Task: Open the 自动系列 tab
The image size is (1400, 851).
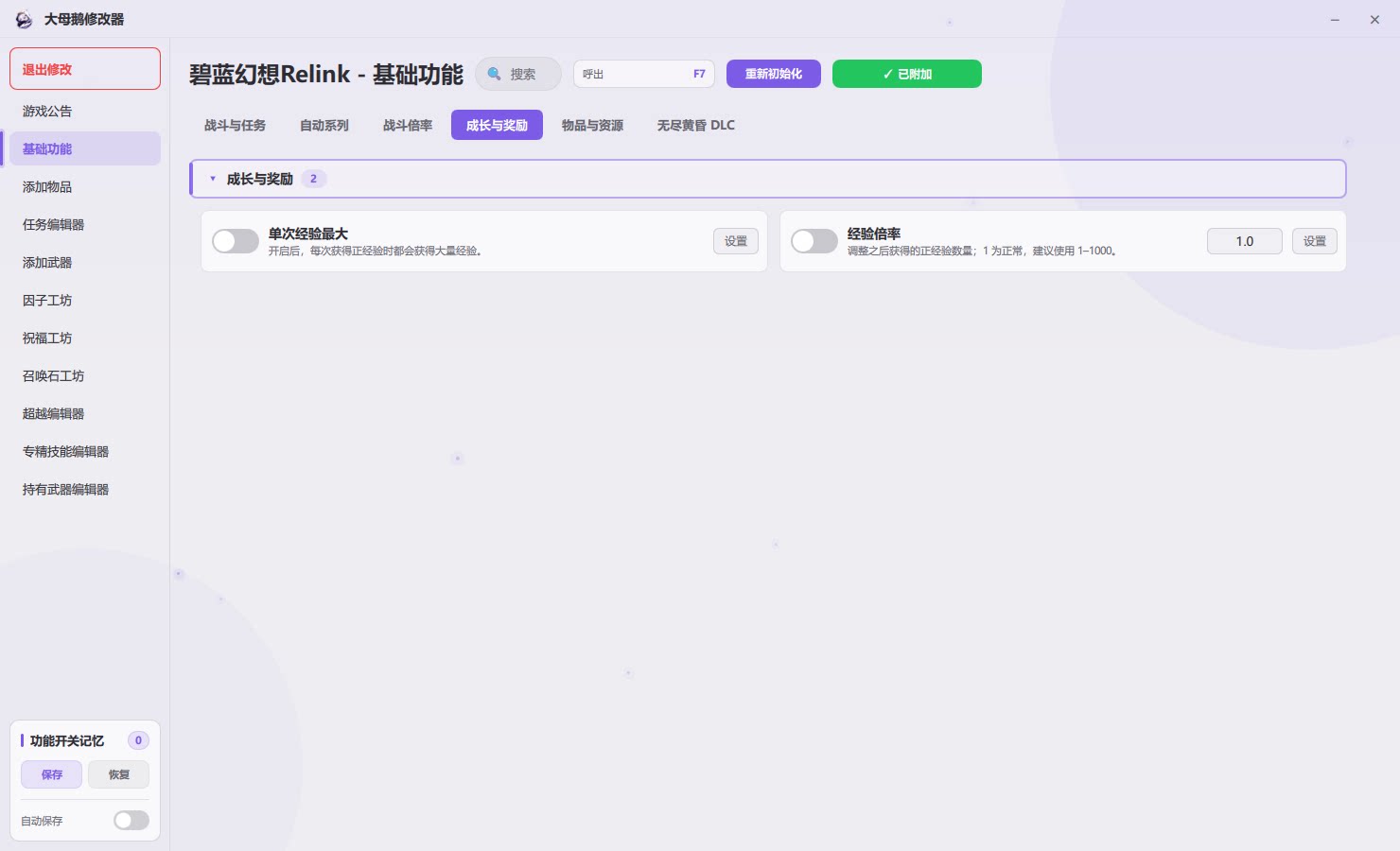Action: (324, 125)
